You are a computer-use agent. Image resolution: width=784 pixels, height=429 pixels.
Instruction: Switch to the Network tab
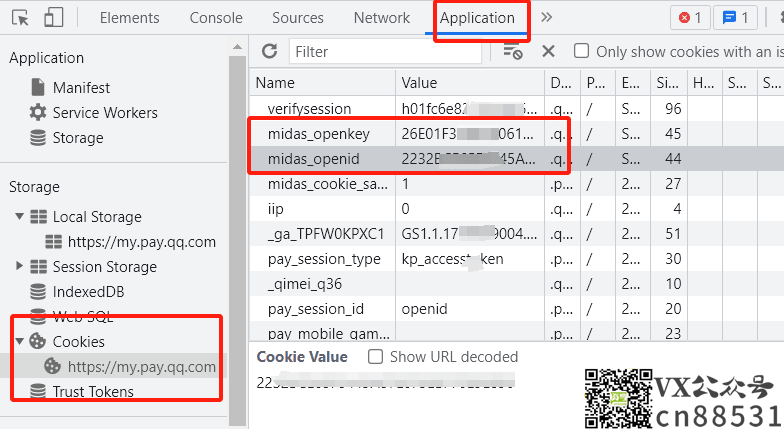pyautogui.click(x=381, y=18)
